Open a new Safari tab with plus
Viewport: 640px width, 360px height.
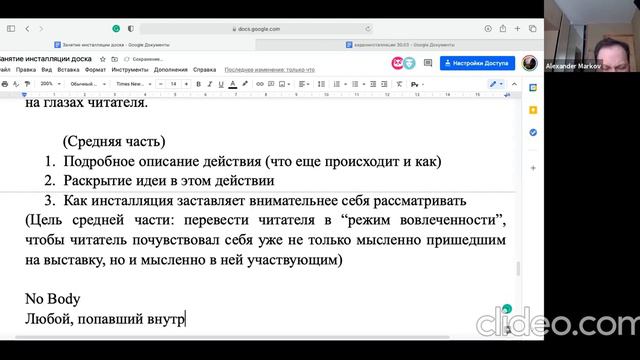point(517,29)
